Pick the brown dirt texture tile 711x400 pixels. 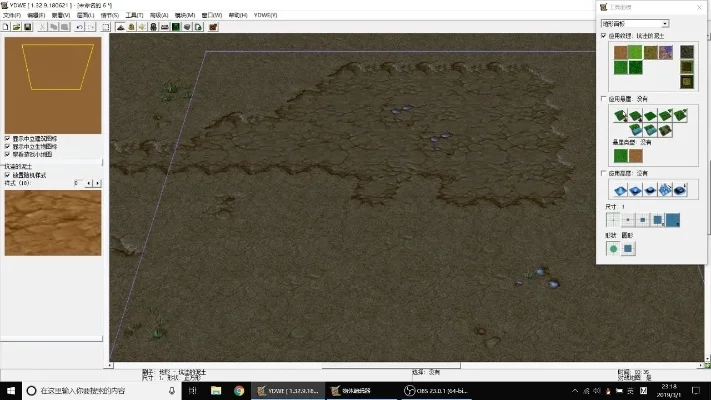point(620,52)
